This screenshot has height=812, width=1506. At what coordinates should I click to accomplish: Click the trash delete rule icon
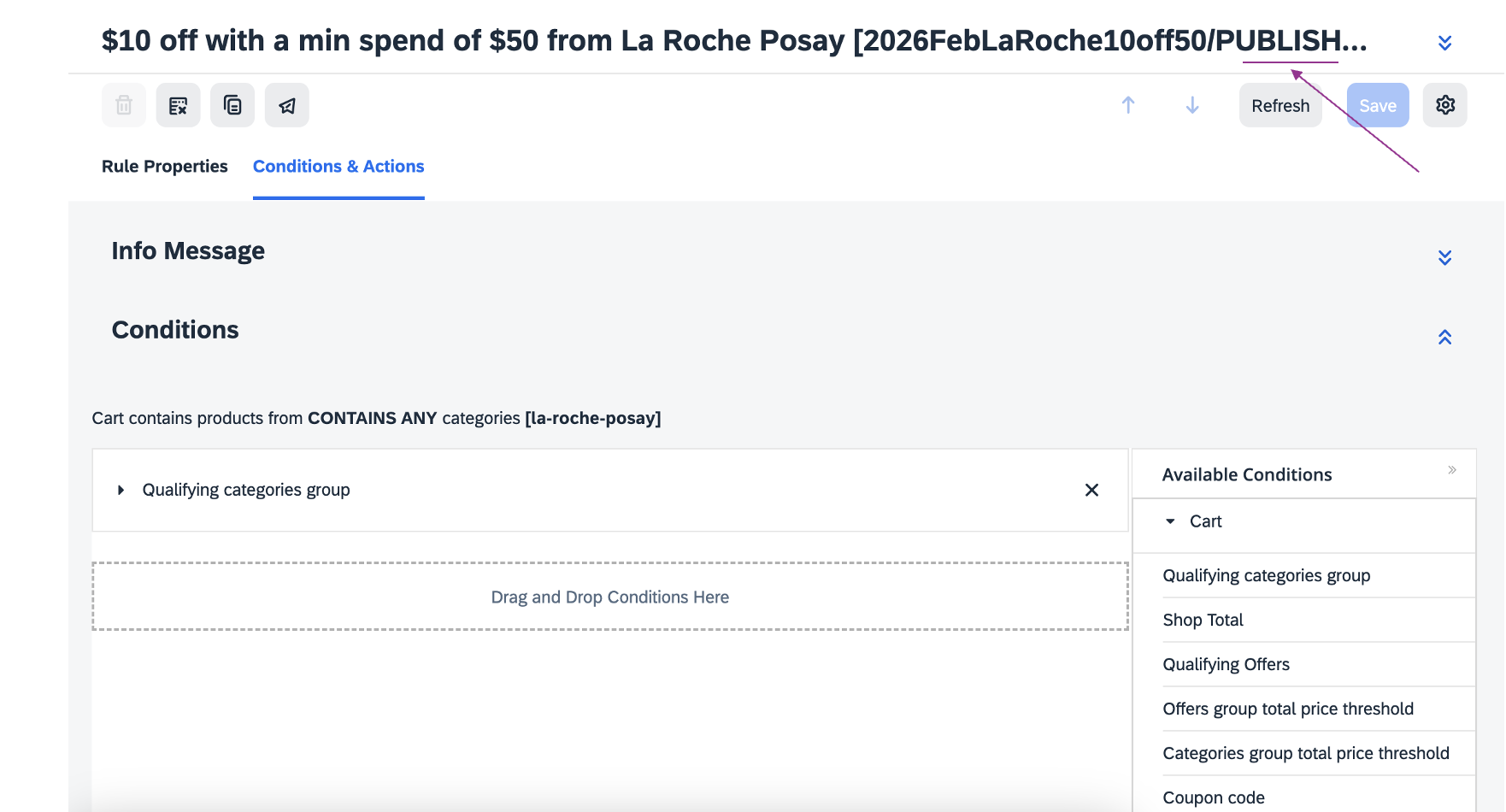pos(124,105)
